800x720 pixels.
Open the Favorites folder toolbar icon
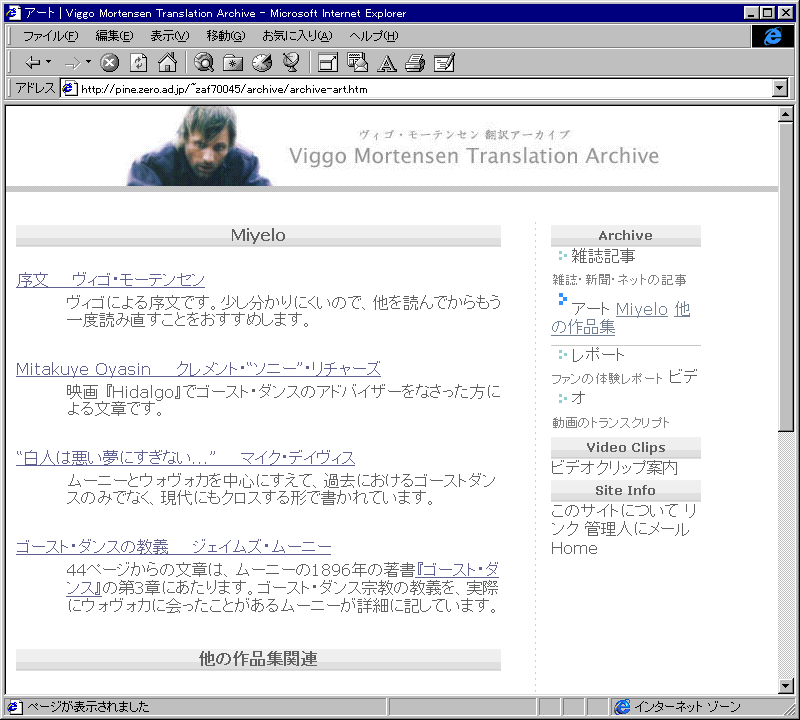233,63
